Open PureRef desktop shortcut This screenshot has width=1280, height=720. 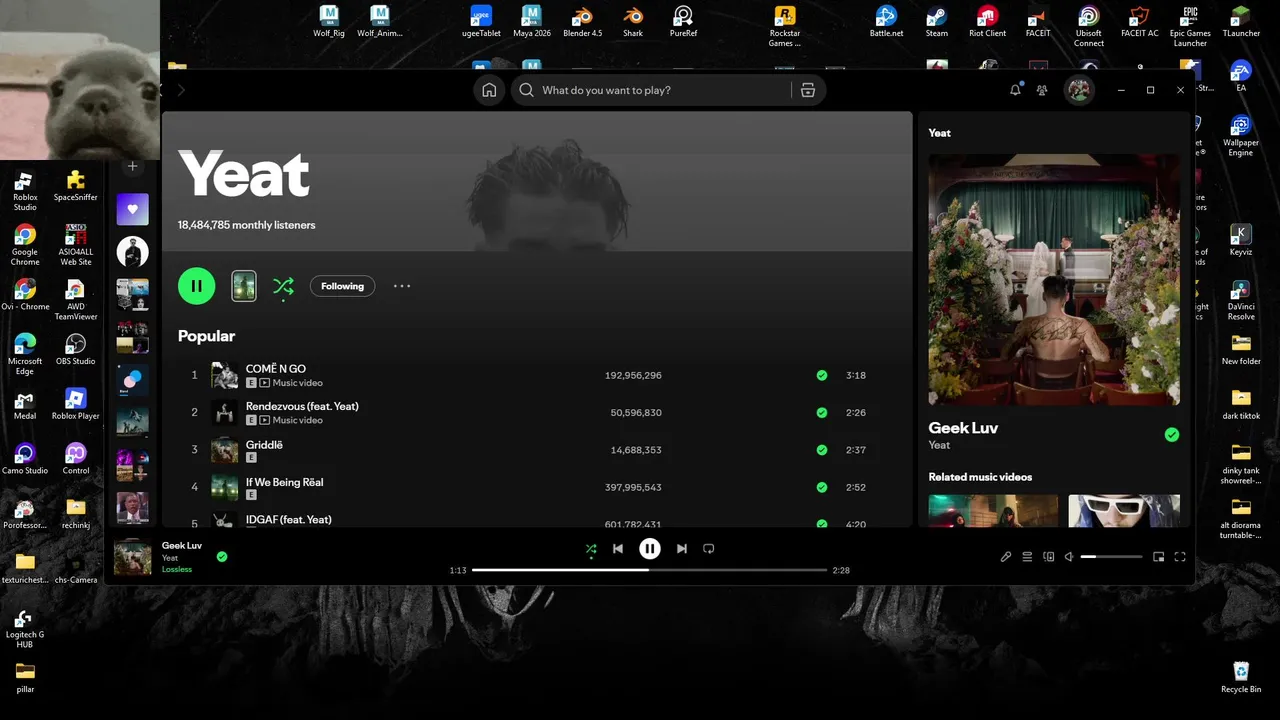pos(683,22)
